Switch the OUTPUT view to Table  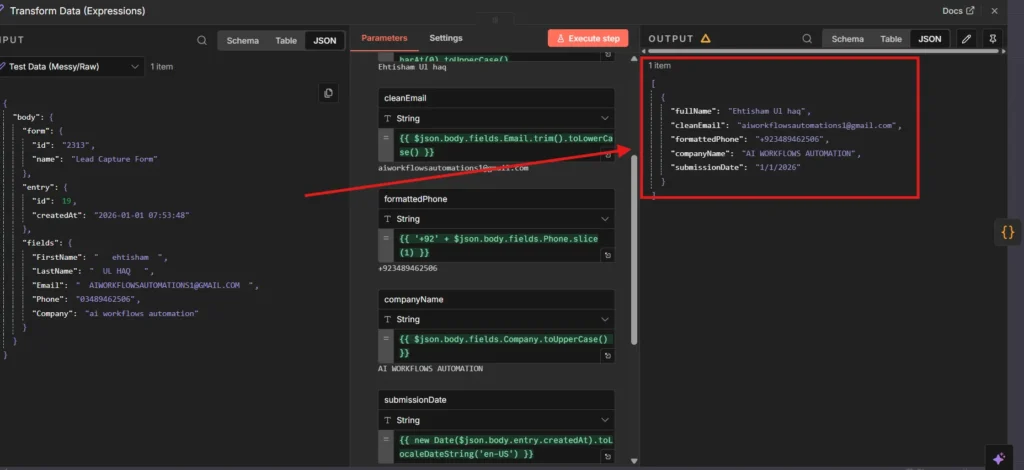tap(890, 39)
